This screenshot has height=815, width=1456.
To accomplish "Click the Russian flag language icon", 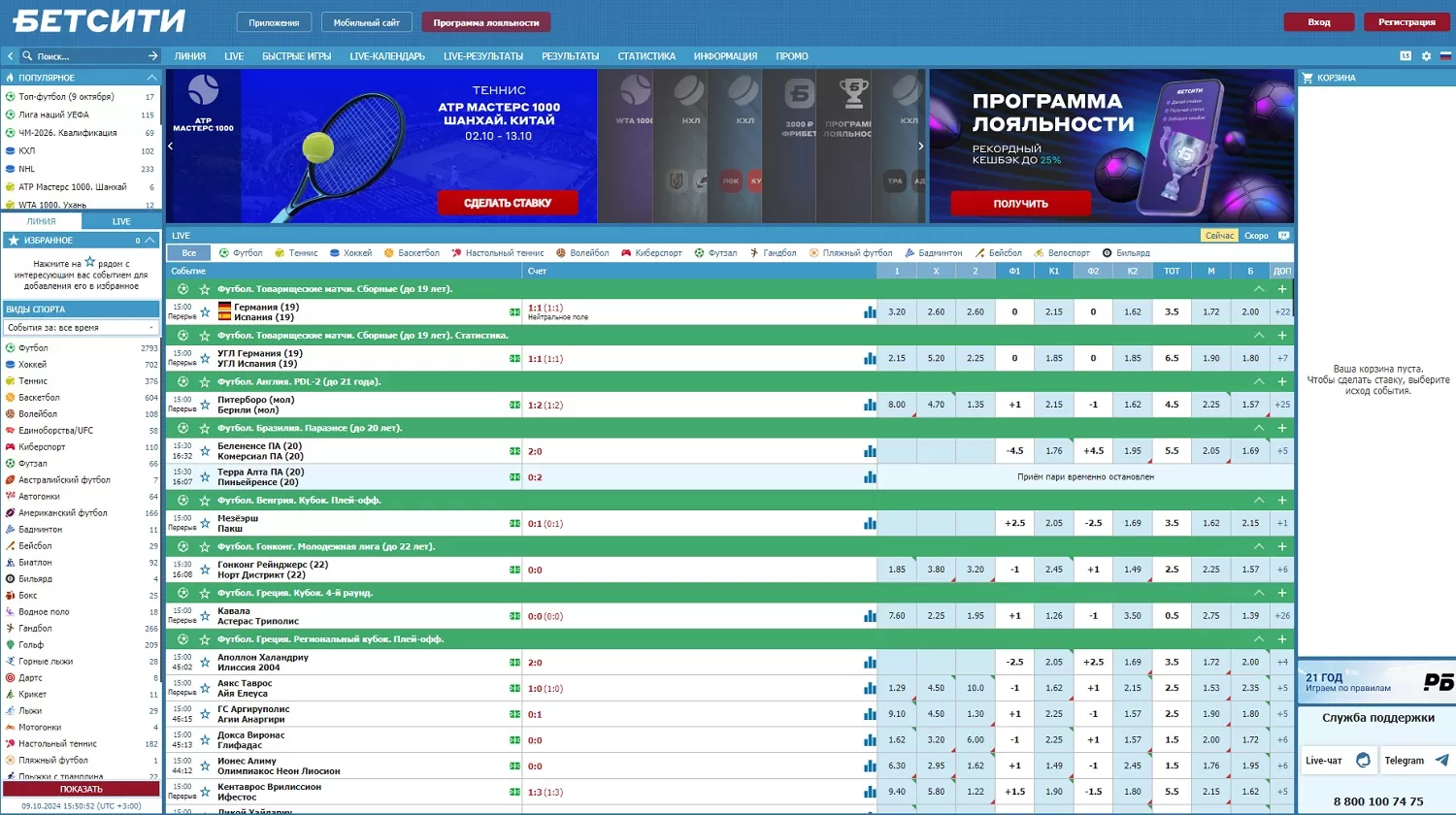I will coord(1445,56).
